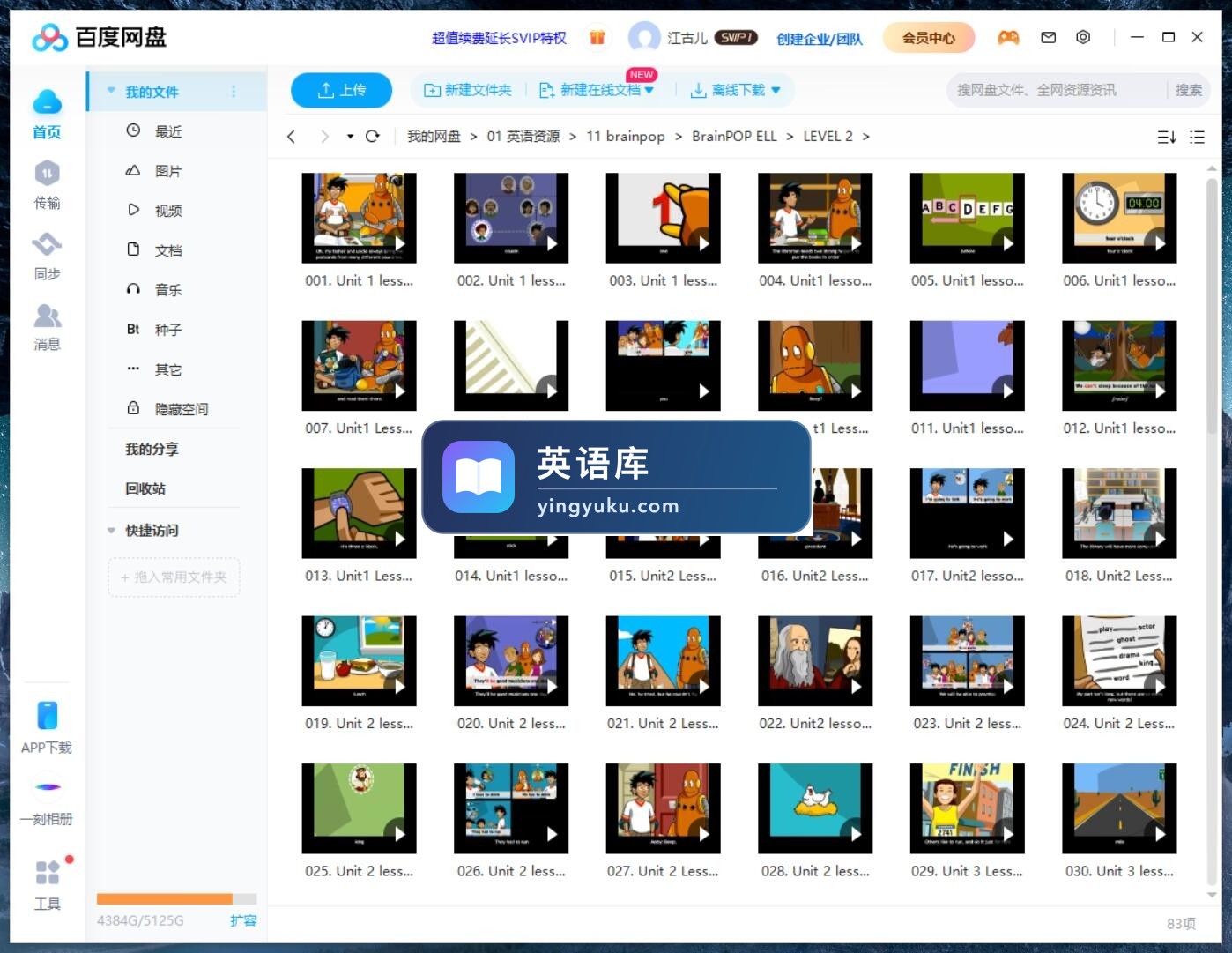
Task: Open the 同步 sync icon
Action: [x=47, y=243]
